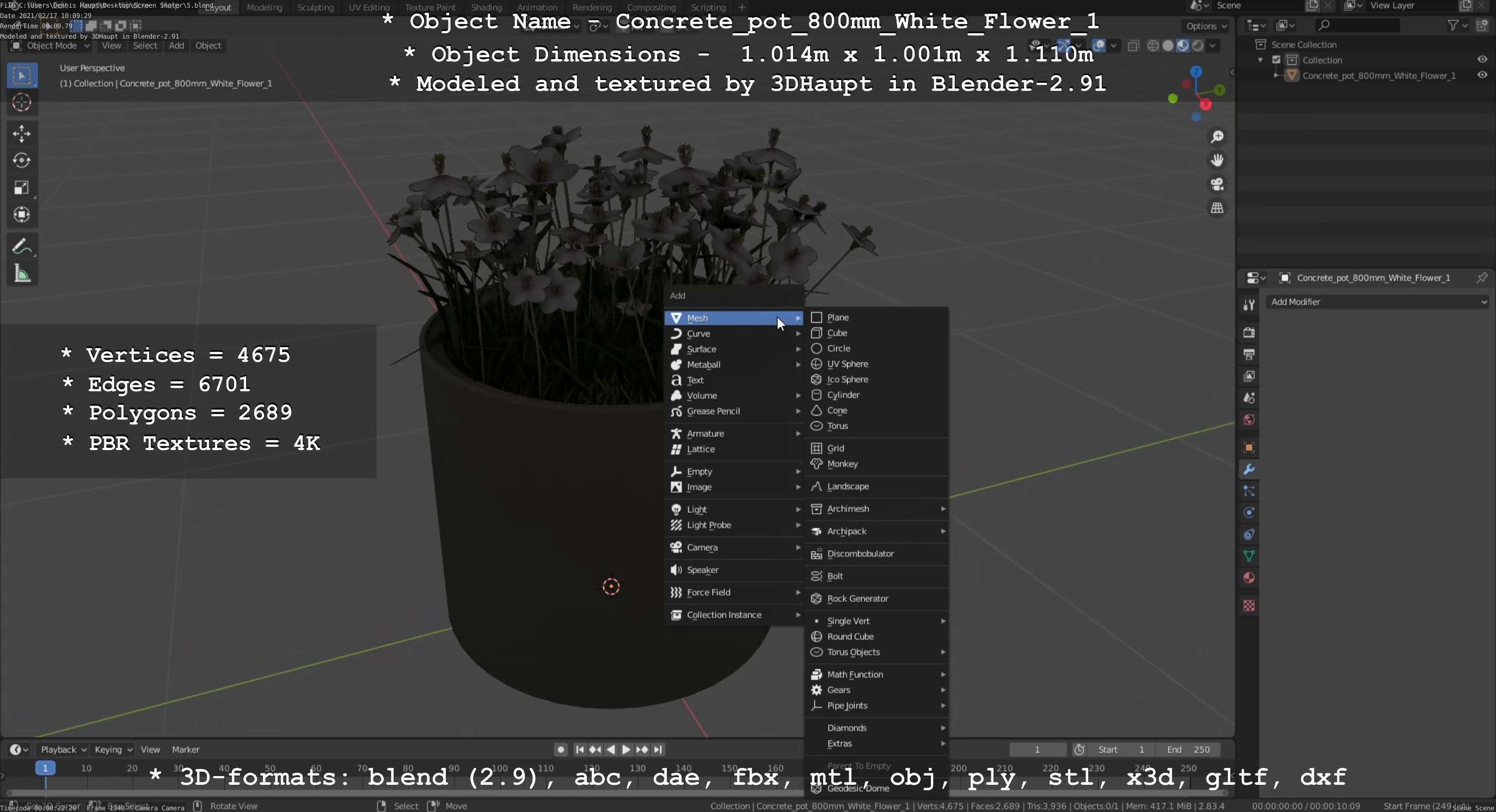
Task: Open the Material properties tab
Action: coord(1249,578)
